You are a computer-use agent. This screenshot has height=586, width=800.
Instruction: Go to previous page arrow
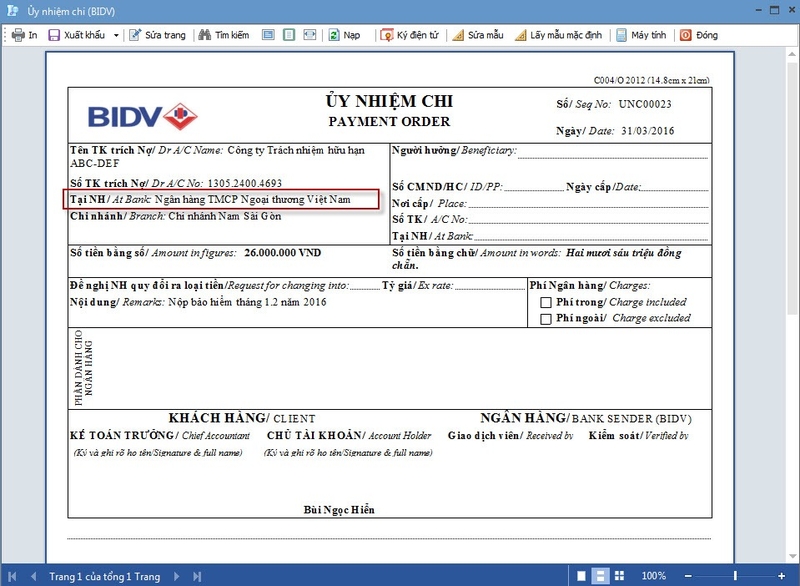pyautogui.click(x=34, y=576)
